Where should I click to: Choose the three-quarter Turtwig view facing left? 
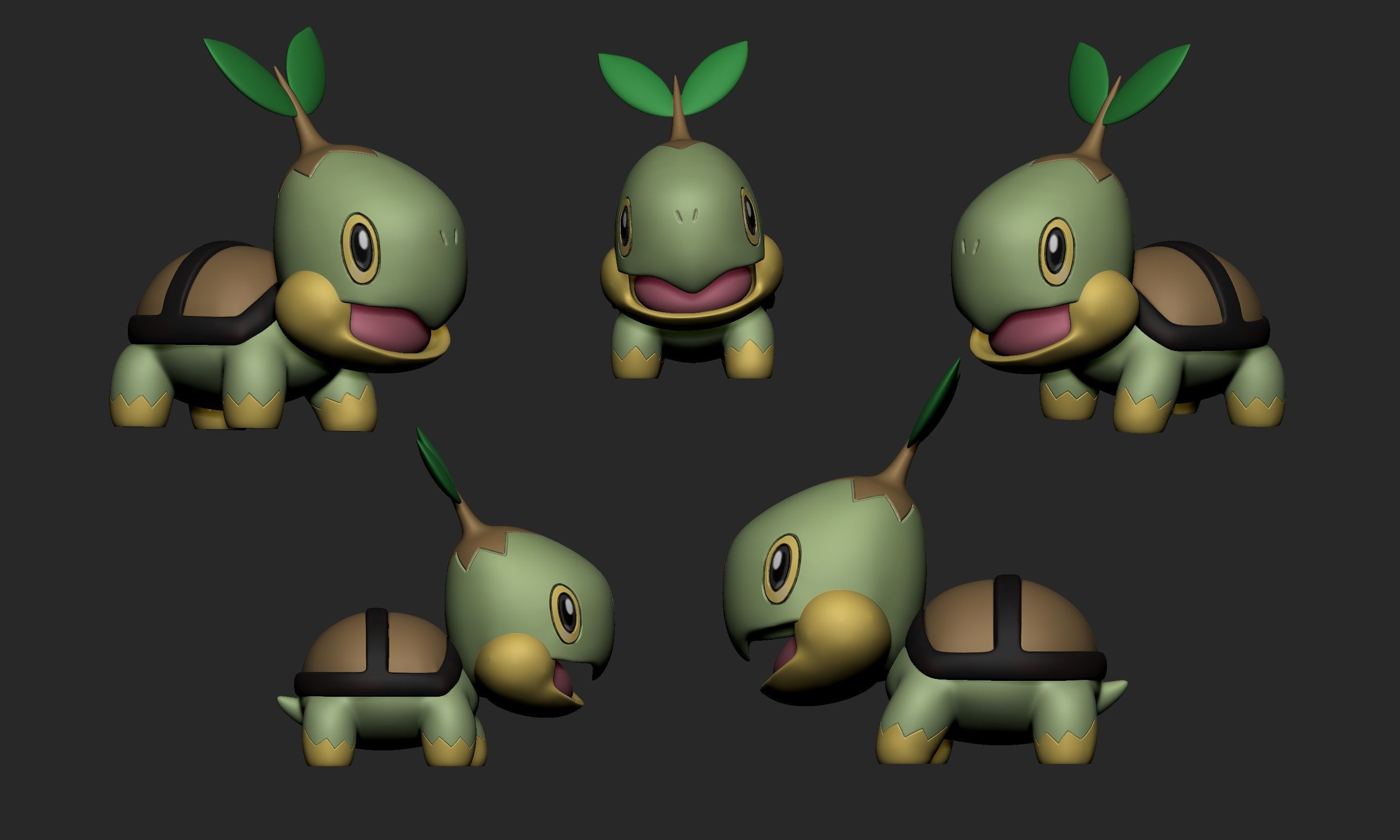[x=1118, y=238]
